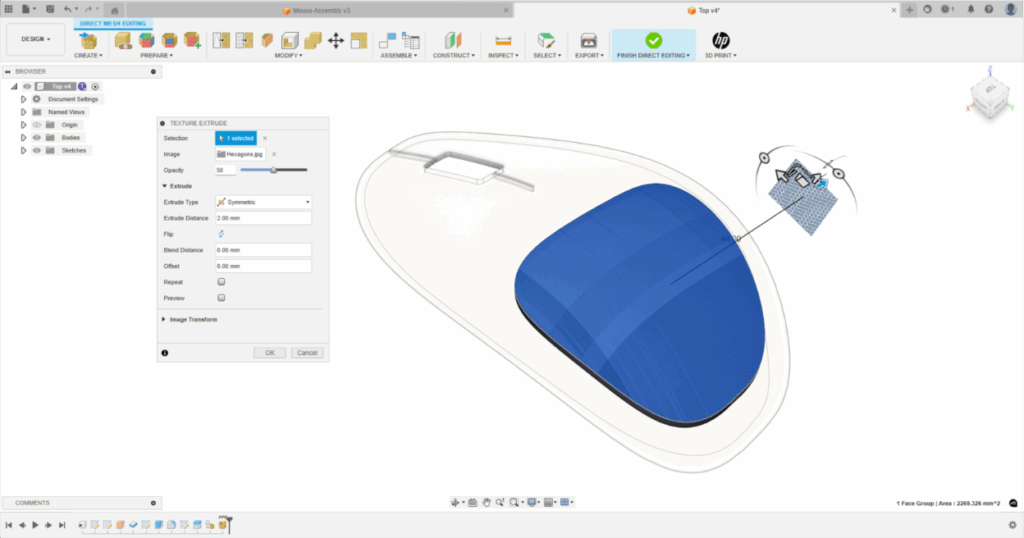This screenshot has height=538, width=1024.
Task: Redo the last undone action
Action: point(88,9)
